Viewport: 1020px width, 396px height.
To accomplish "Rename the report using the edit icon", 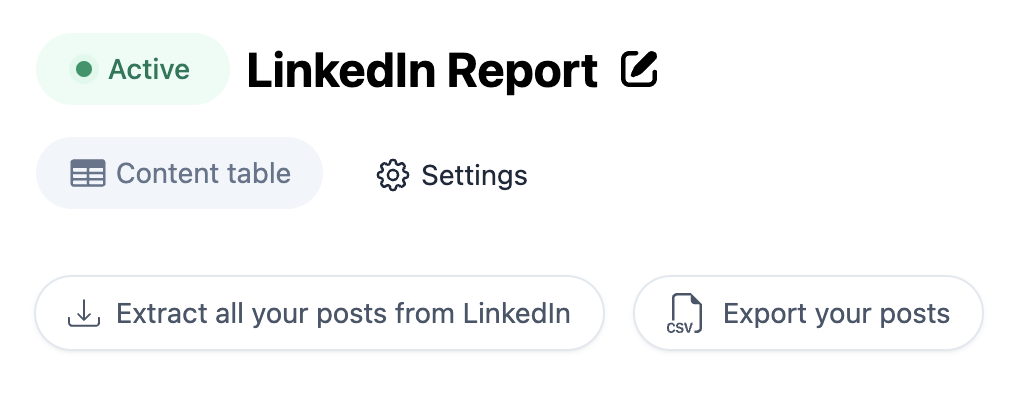I will (x=639, y=69).
